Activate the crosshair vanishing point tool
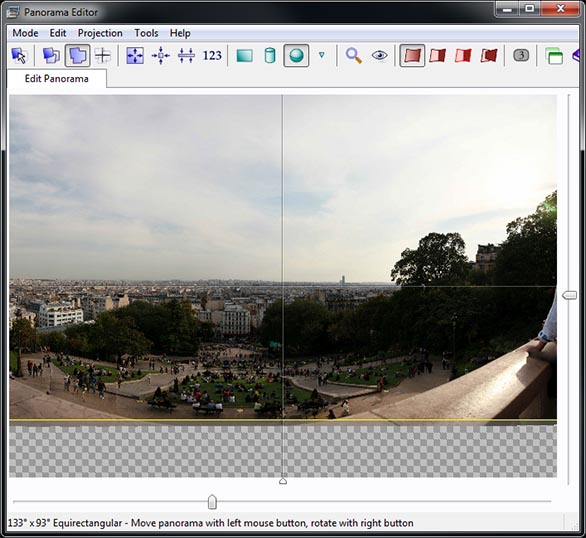Image resolution: width=586 pixels, height=538 pixels. pos(102,56)
